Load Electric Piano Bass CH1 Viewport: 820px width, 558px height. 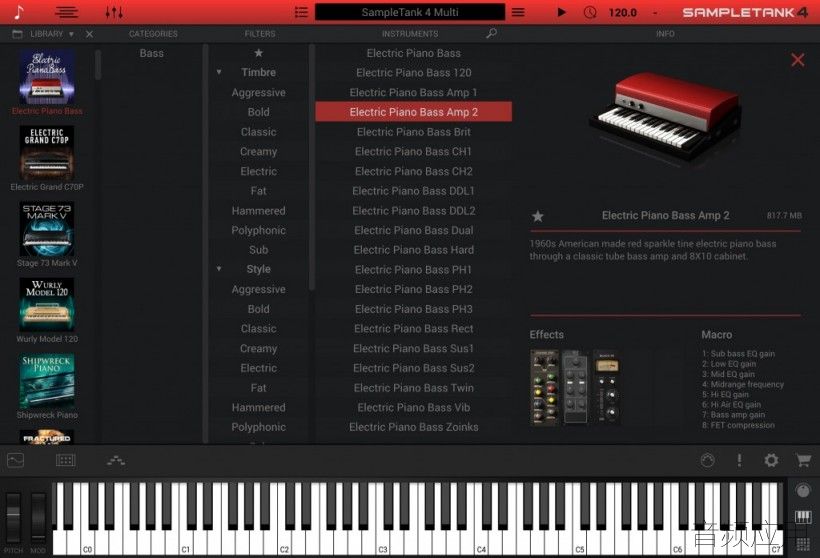tap(414, 152)
